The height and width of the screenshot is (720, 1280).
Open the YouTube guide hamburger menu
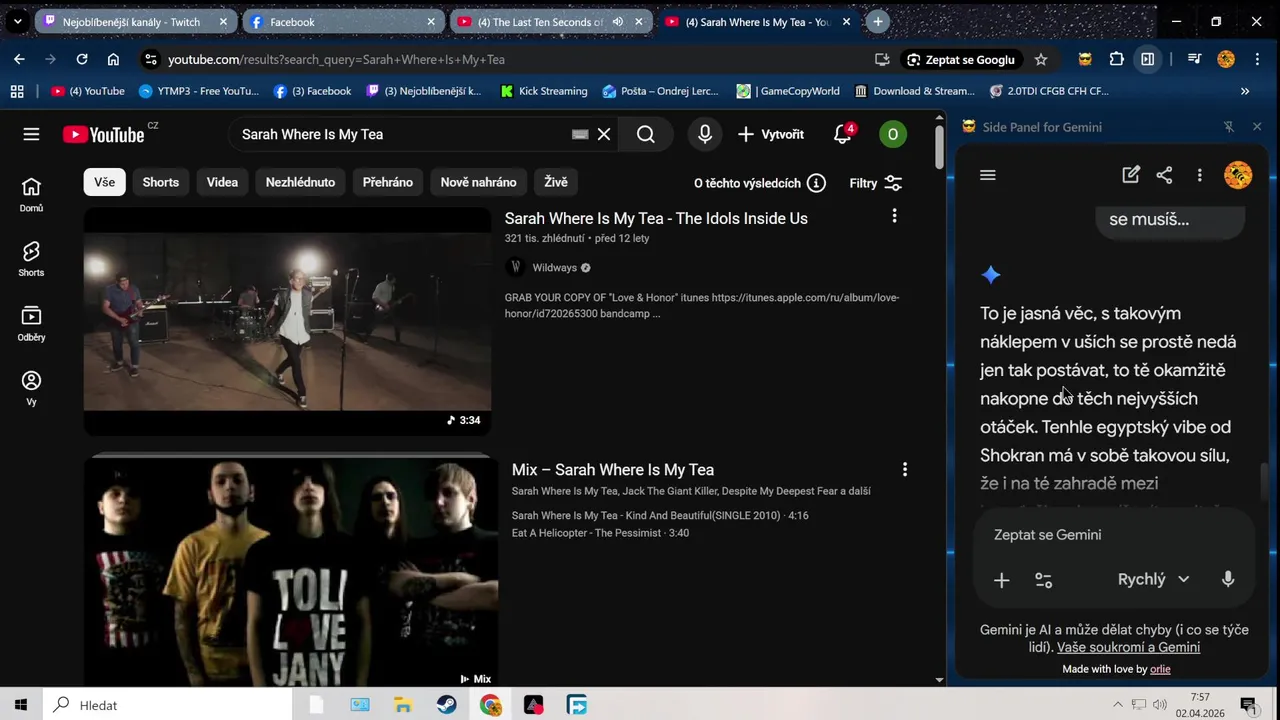click(31, 134)
